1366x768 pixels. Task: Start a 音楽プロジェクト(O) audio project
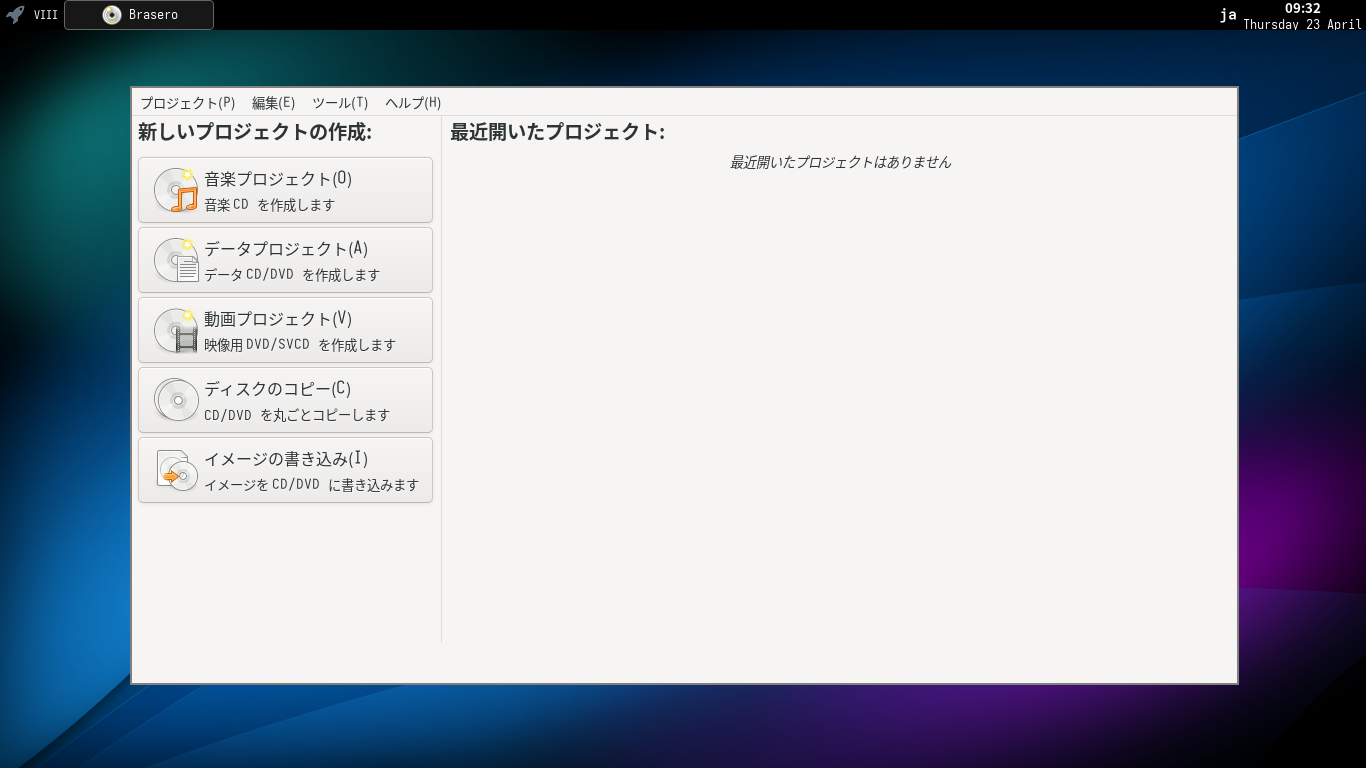point(285,190)
